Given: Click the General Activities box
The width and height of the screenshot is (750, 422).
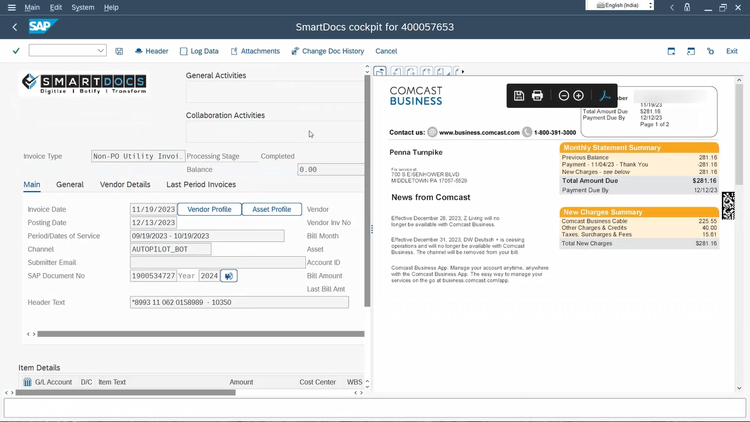Looking at the screenshot, I should coord(275,92).
